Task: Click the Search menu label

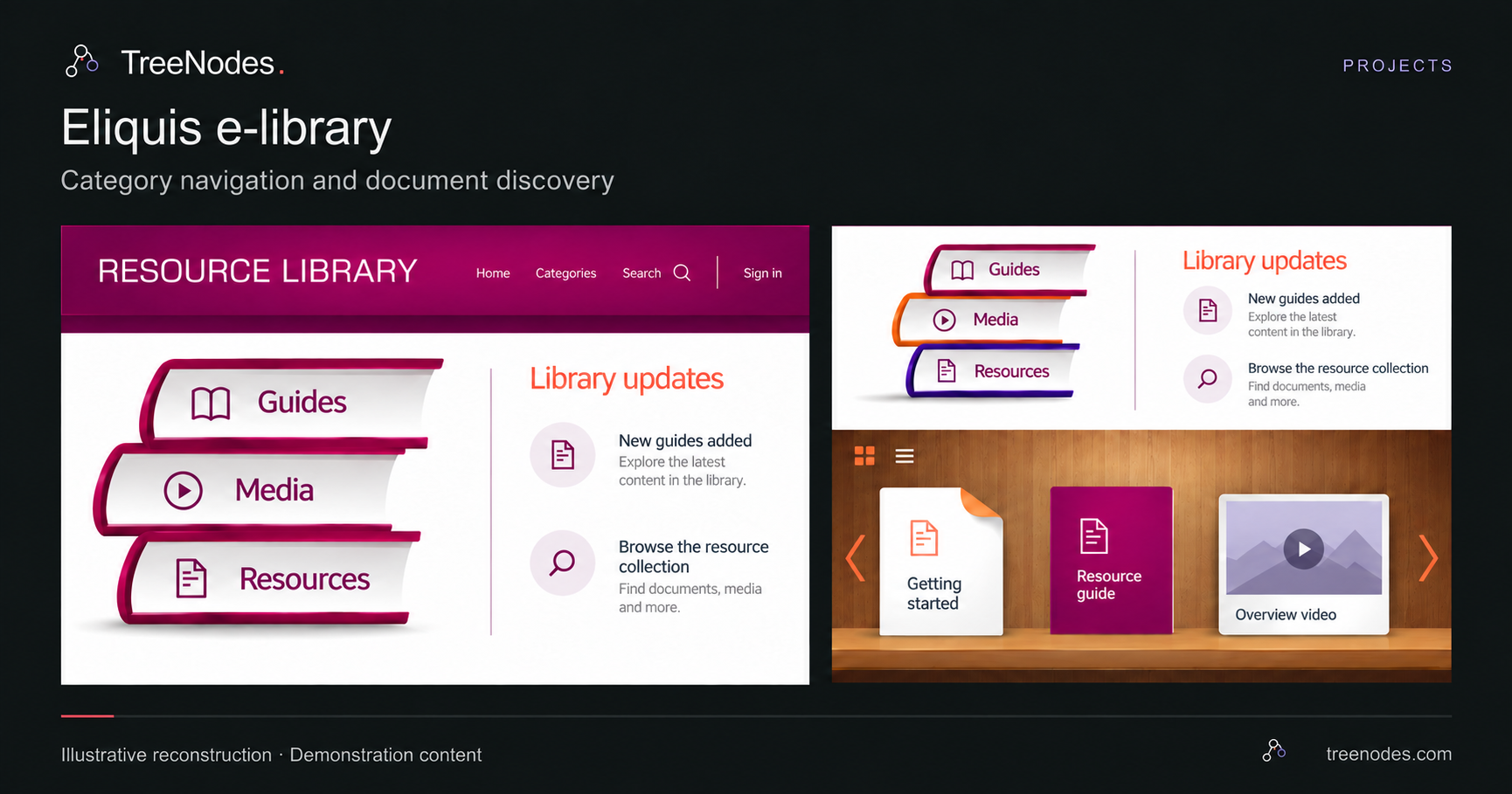Action: click(642, 273)
